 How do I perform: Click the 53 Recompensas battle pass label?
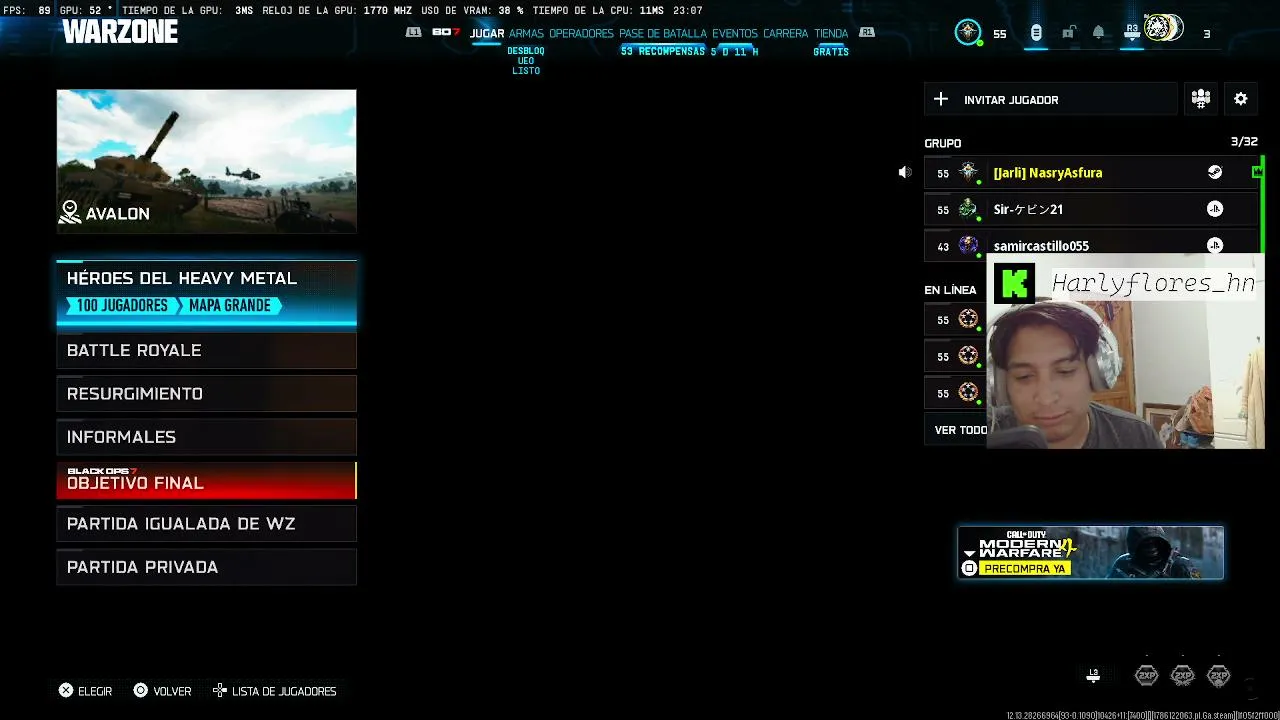pos(663,51)
